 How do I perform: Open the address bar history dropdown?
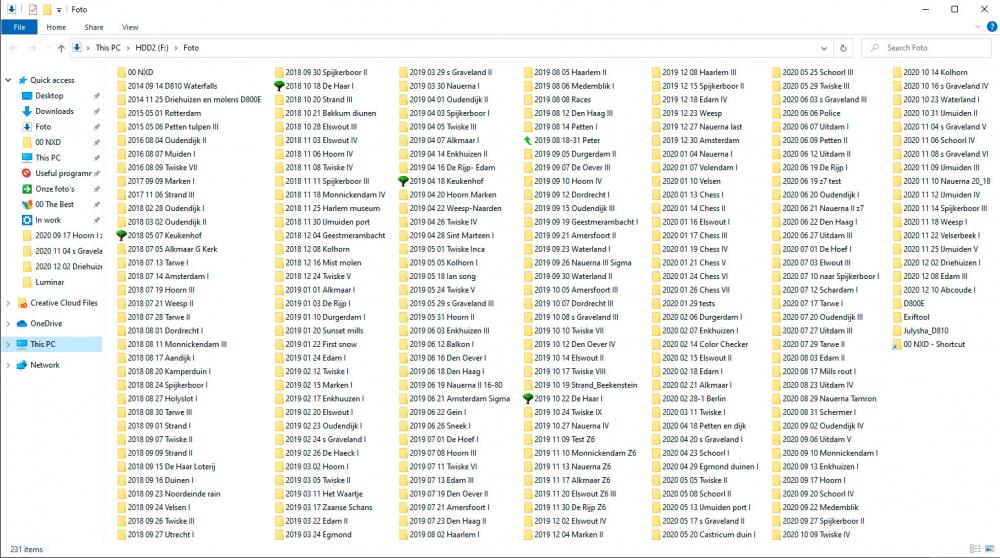point(824,48)
